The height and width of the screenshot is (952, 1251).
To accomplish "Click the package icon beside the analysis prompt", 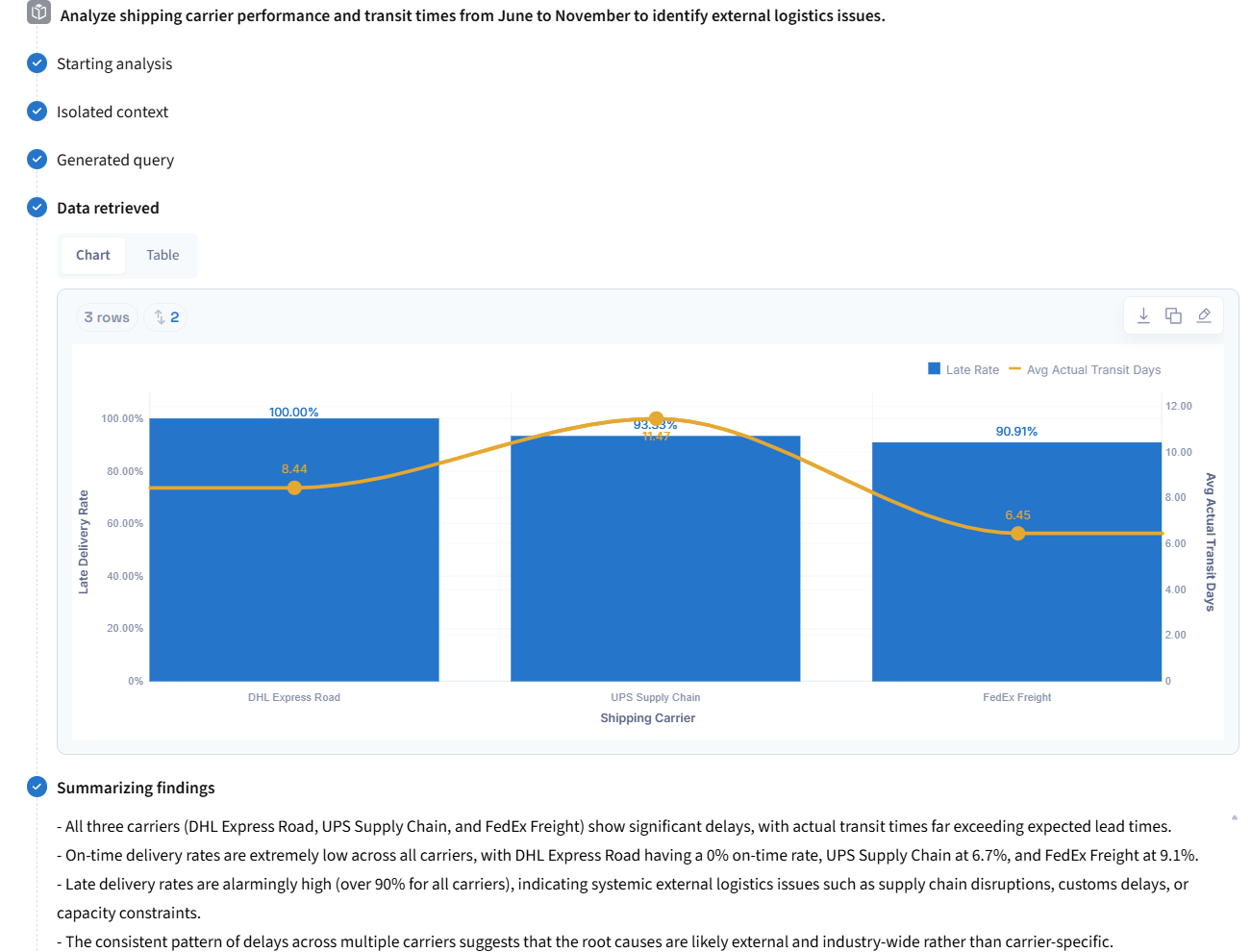I will (39, 13).
